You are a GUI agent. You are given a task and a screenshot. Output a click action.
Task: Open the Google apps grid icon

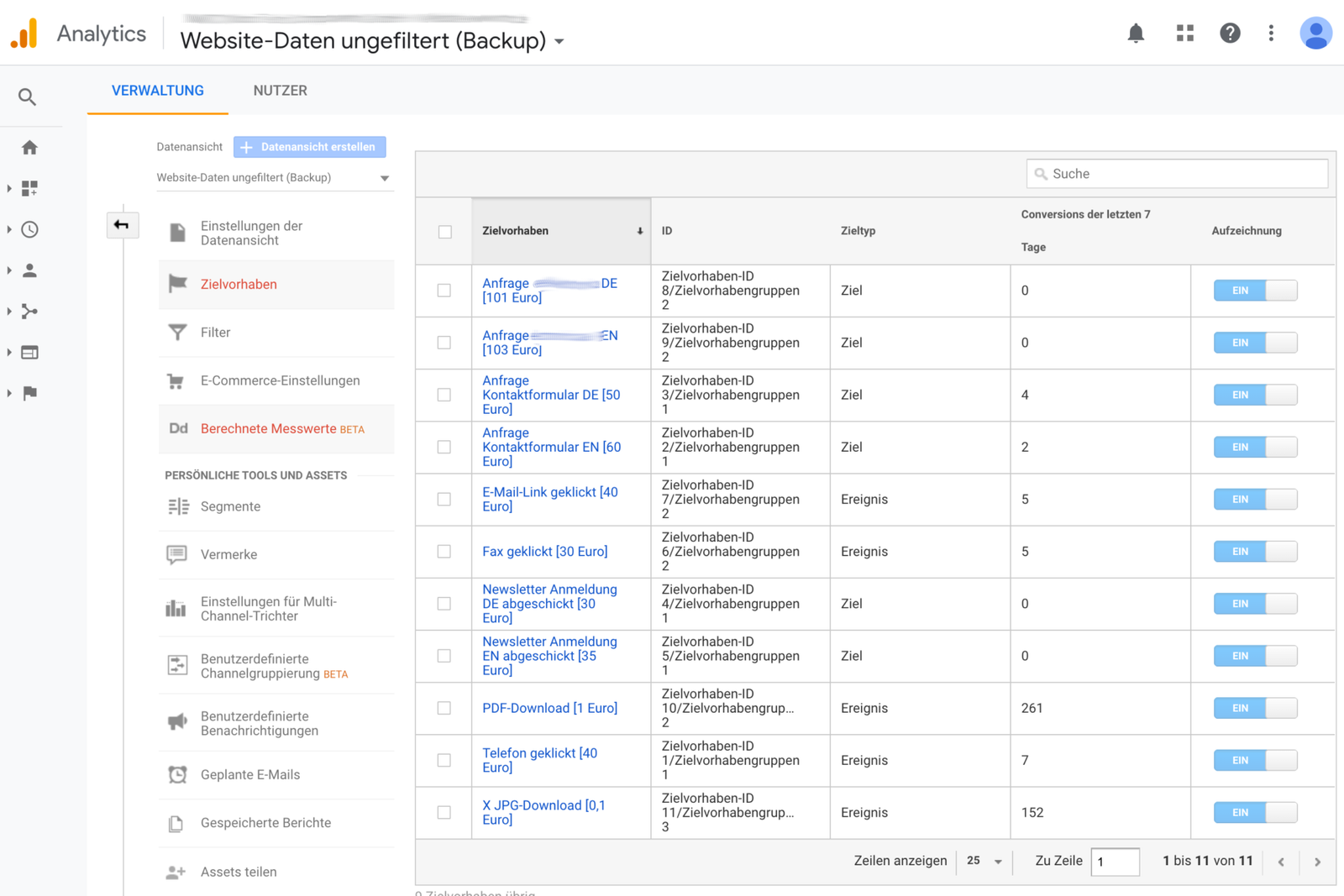point(1184,34)
